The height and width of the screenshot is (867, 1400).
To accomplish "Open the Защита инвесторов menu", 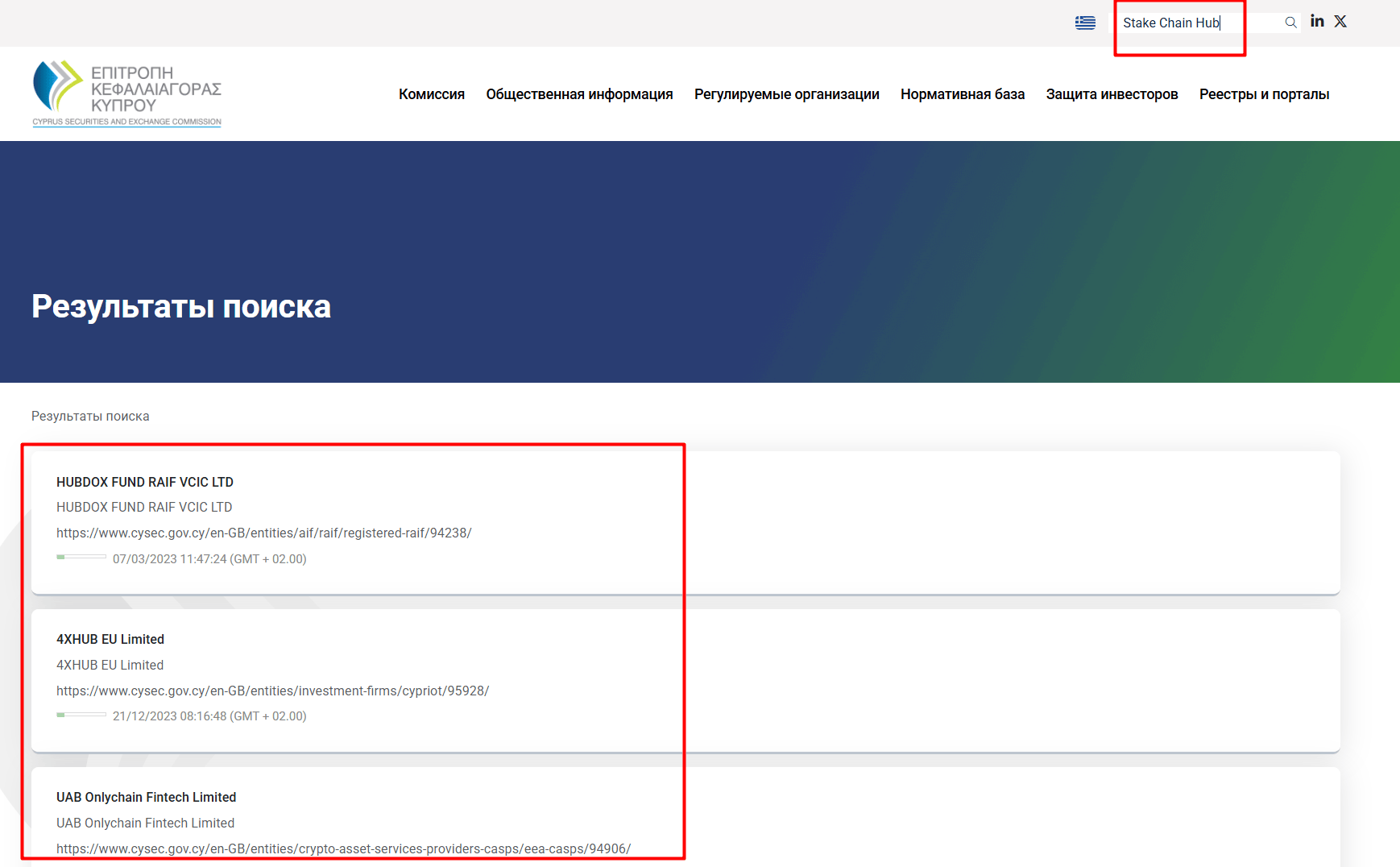I will pyautogui.click(x=1112, y=94).
